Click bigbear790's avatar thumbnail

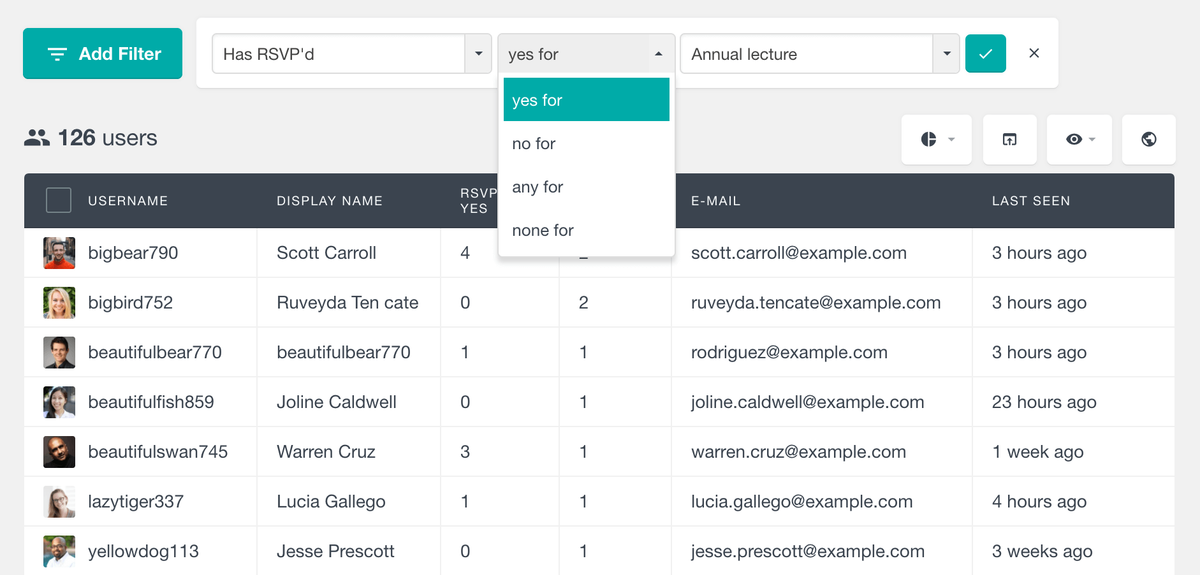pyautogui.click(x=59, y=253)
